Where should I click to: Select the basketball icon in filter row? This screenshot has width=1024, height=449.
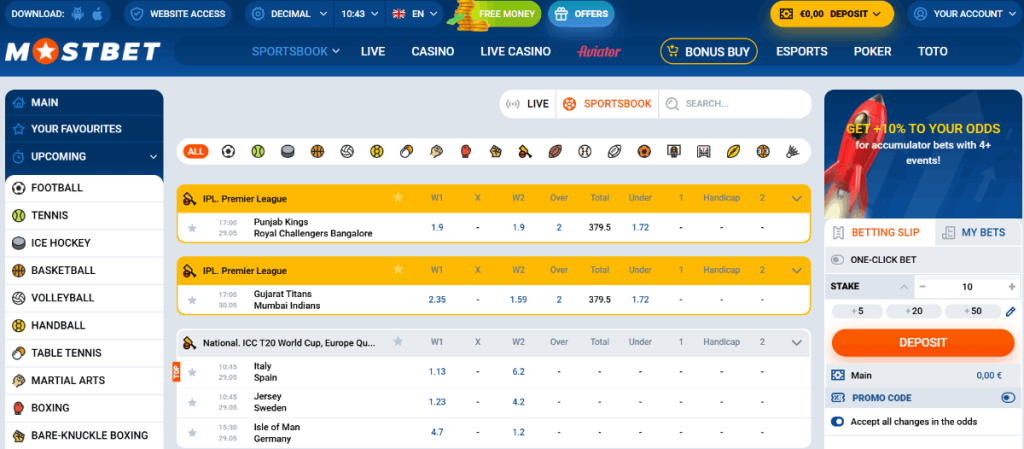coord(317,151)
